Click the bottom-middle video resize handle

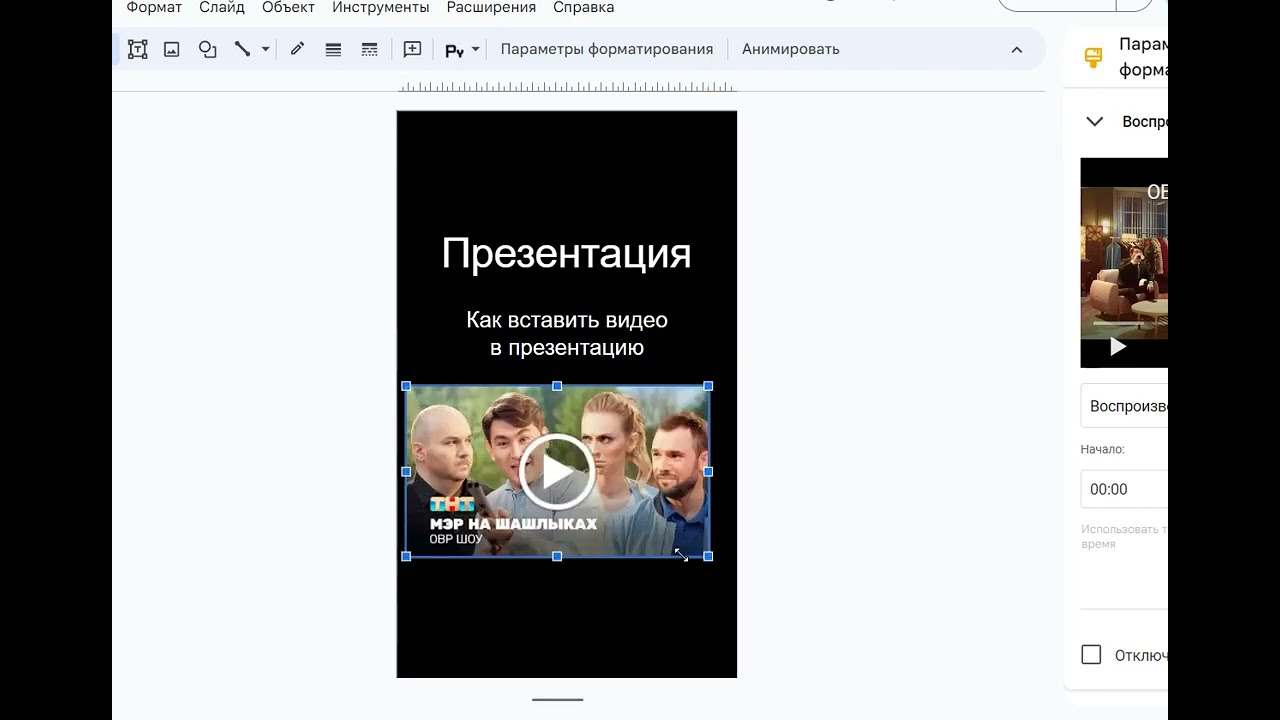tap(557, 556)
